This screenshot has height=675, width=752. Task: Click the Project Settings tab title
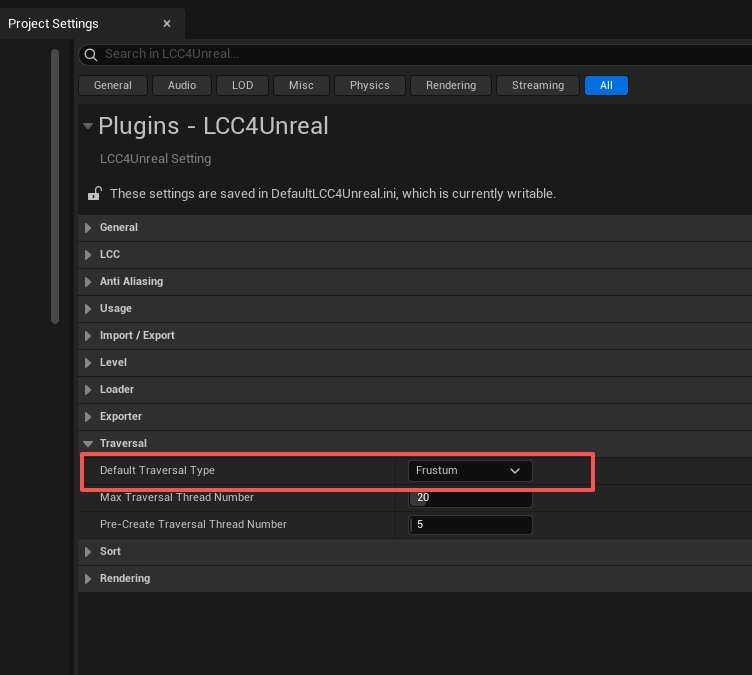coord(53,24)
